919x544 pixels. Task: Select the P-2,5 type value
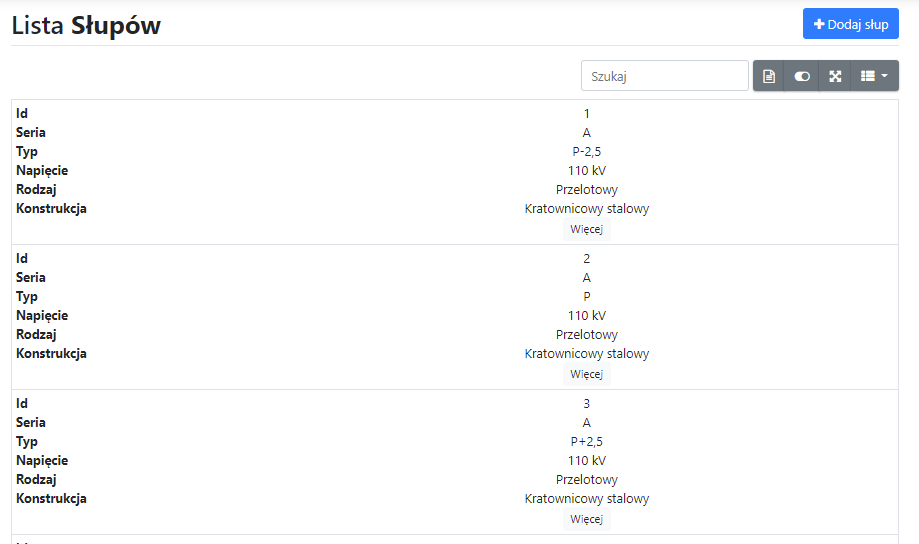click(587, 152)
